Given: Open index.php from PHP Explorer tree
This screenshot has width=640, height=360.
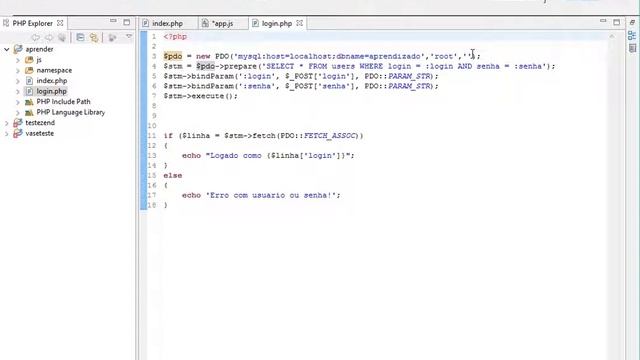Looking at the screenshot, I should click(52, 81).
